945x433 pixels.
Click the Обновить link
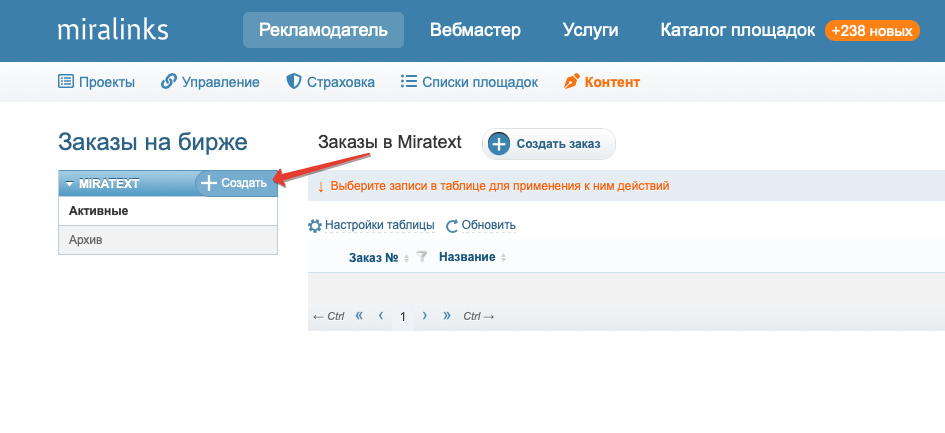[x=489, y=225]
